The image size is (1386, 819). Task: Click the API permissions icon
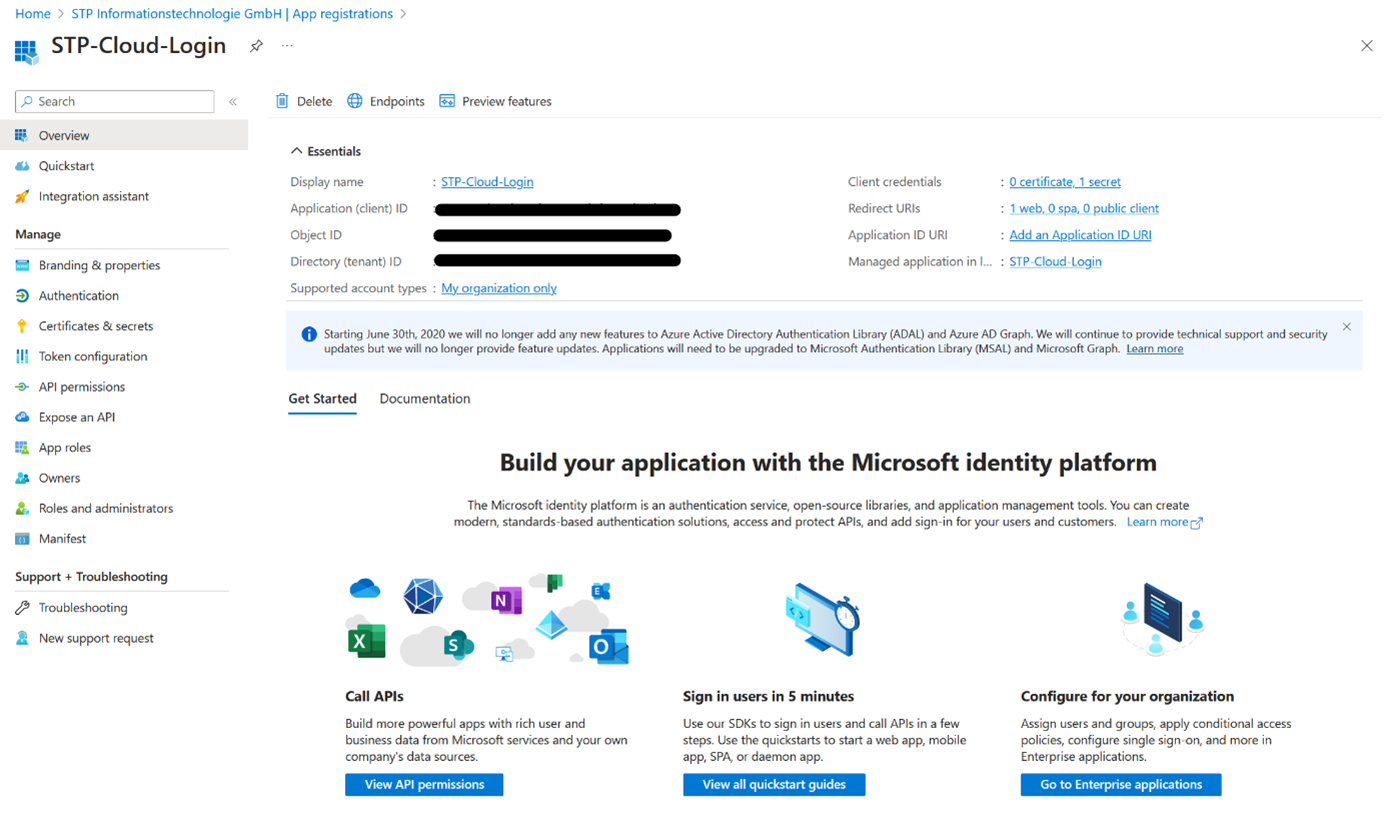pos(22,387)
